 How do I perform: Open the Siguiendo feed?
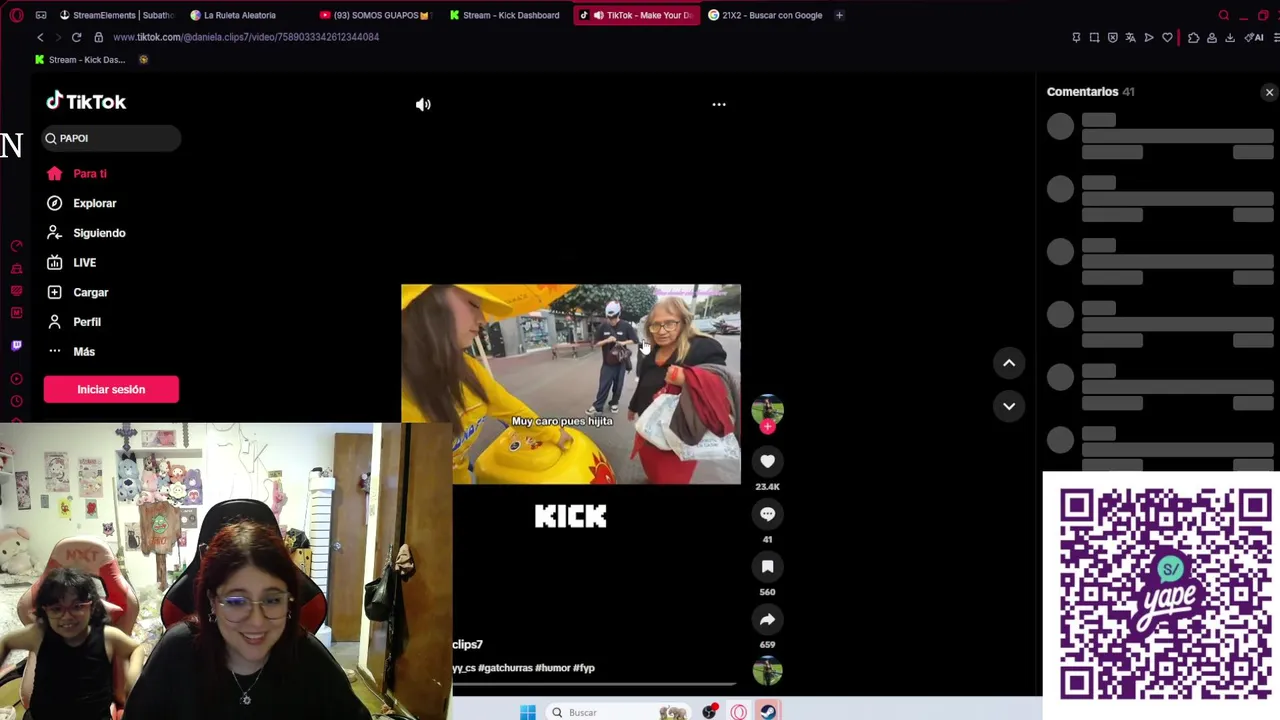tap(86, 233)
